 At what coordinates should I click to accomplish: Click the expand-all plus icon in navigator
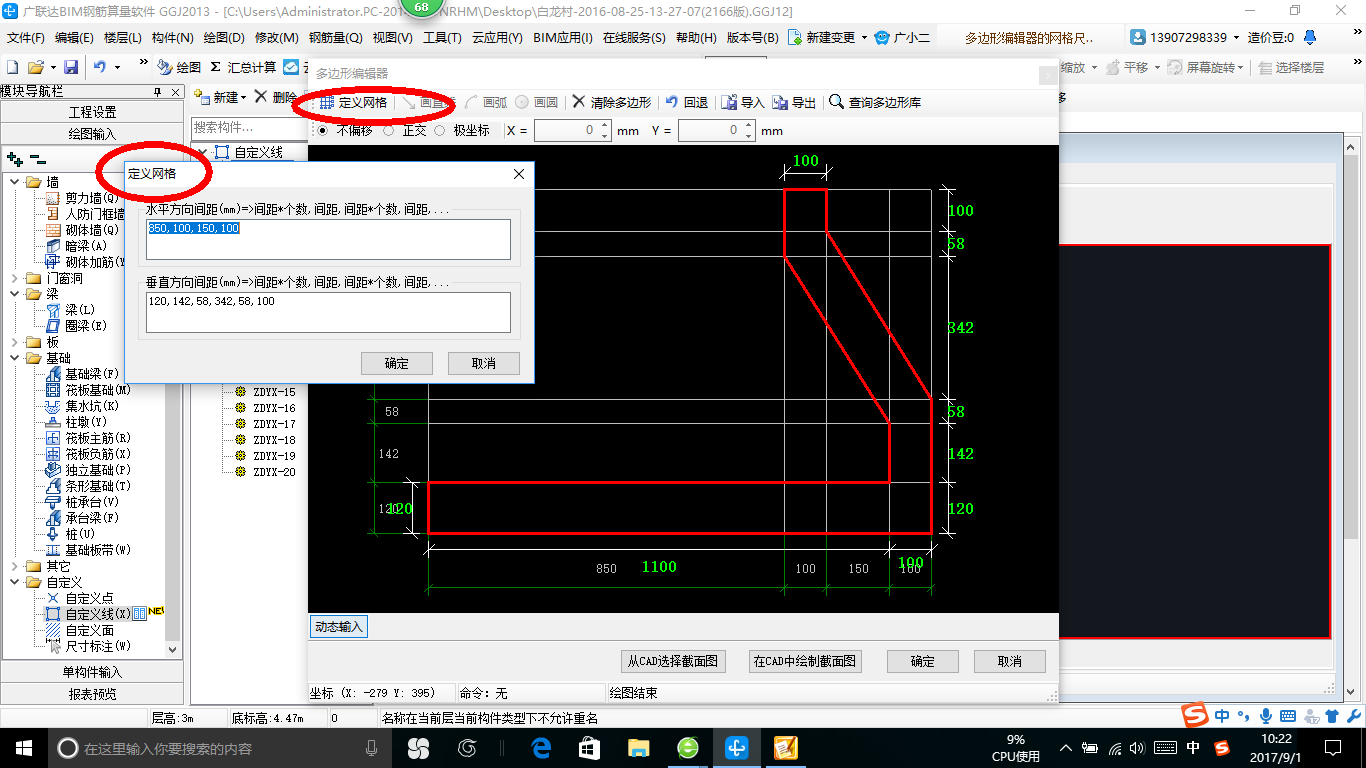coord(15,158)
